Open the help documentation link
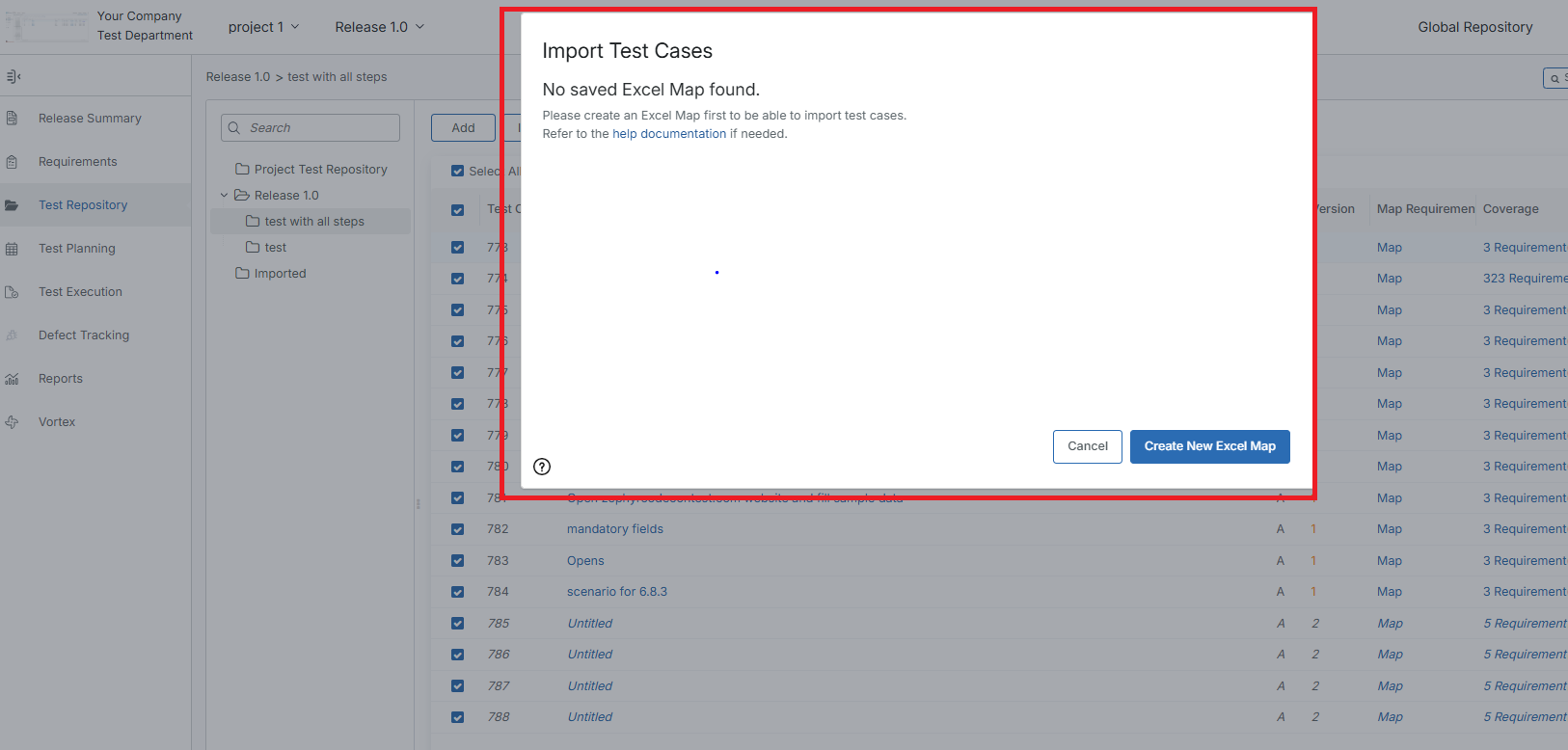Viewport: 1568px width, 750px height. pos(669,134)
